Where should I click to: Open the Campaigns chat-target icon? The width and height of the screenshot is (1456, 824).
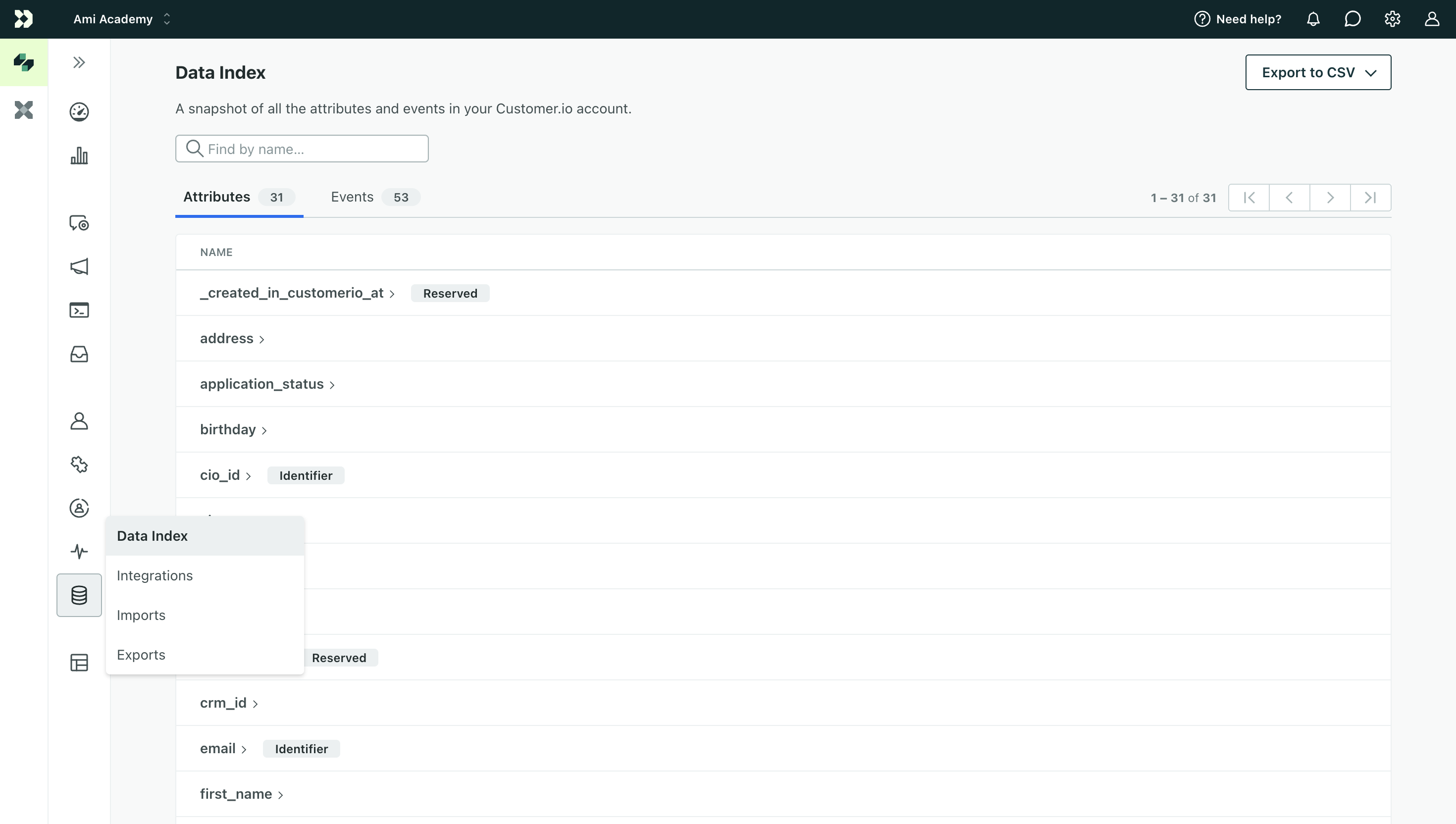pos(79,223)
